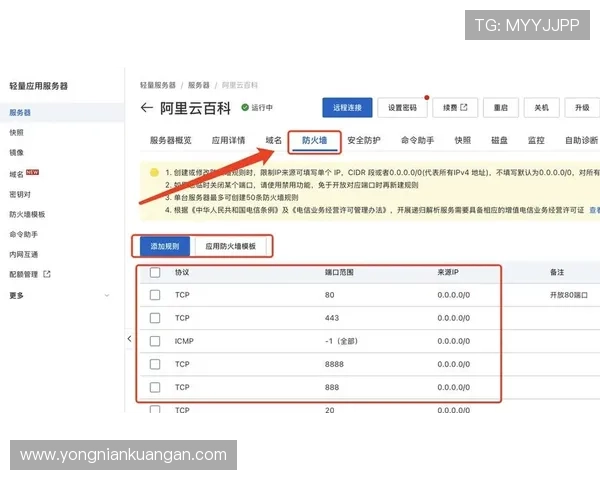Switch to the 命令助手 tab
This screenshot has width=600, height=480.
417,140
